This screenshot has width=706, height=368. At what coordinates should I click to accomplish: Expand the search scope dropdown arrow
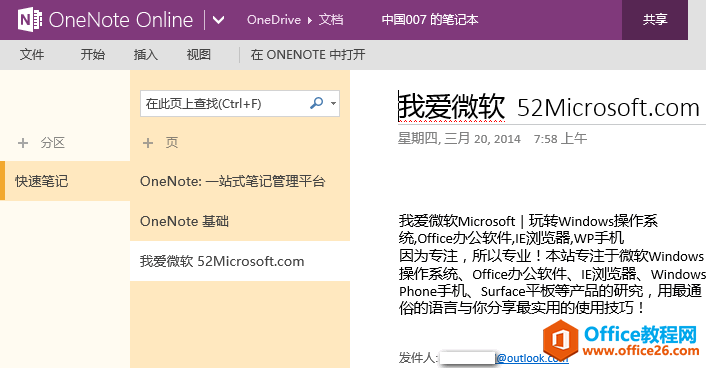coord(333,104)
